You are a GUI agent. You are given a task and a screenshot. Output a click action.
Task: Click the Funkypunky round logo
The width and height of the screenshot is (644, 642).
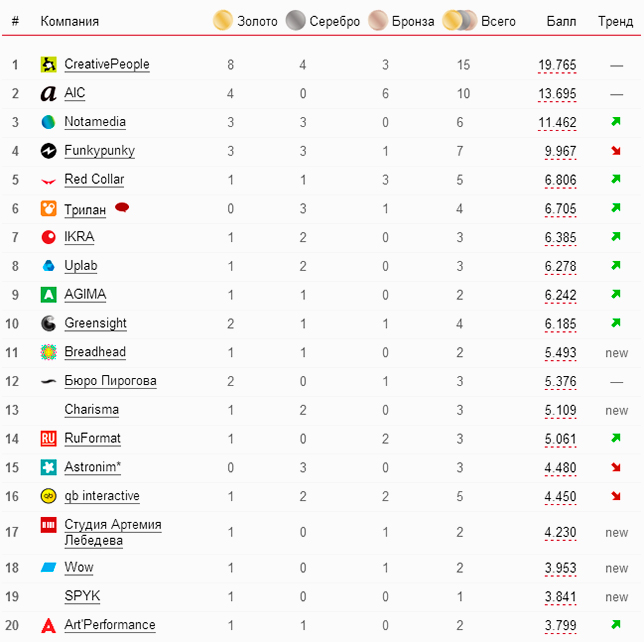point(48,151)
